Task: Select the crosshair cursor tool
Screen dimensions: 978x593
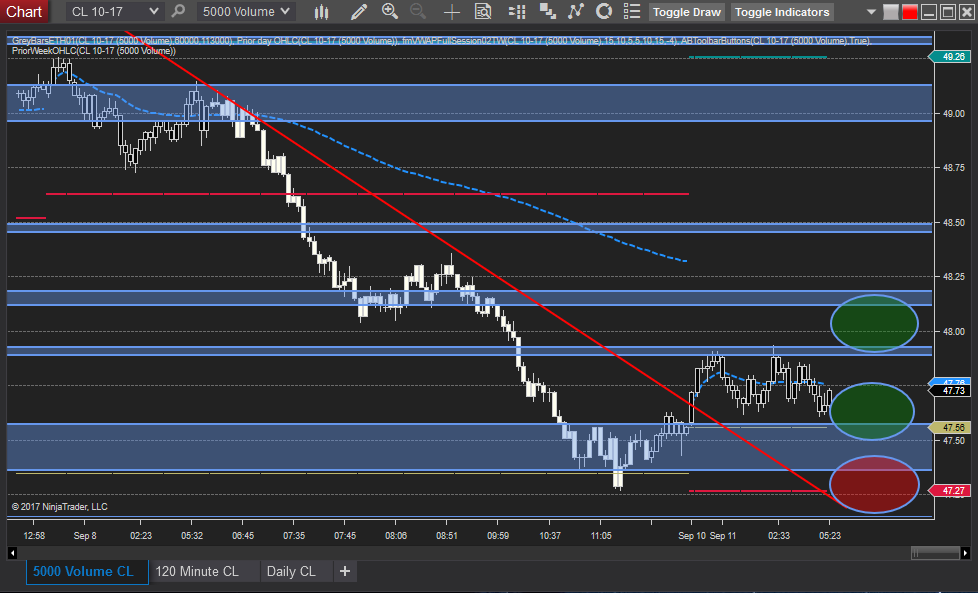Action: 452,11
